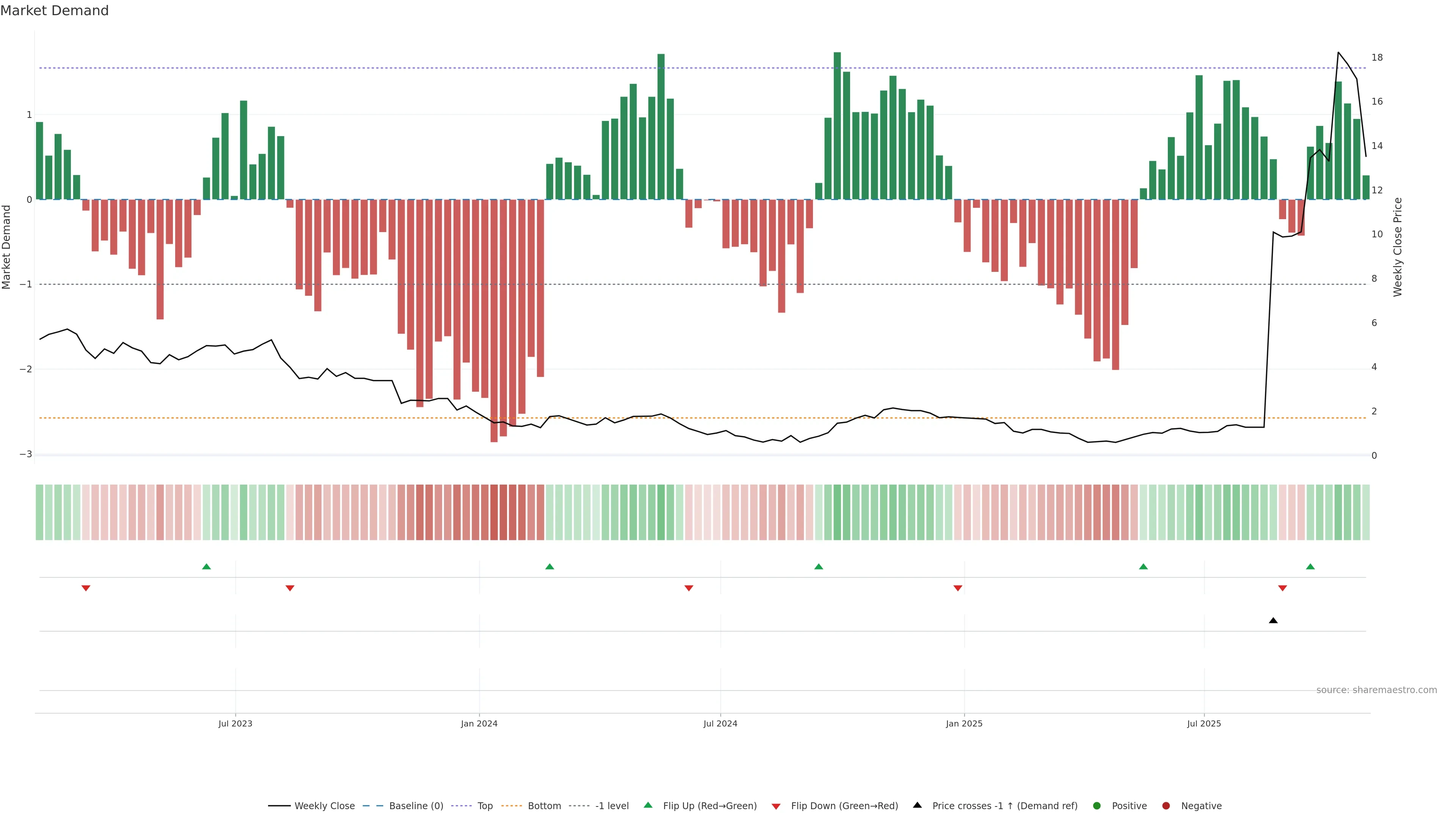Click the rightmost red flip-down triangle marker

point(1282,588)
